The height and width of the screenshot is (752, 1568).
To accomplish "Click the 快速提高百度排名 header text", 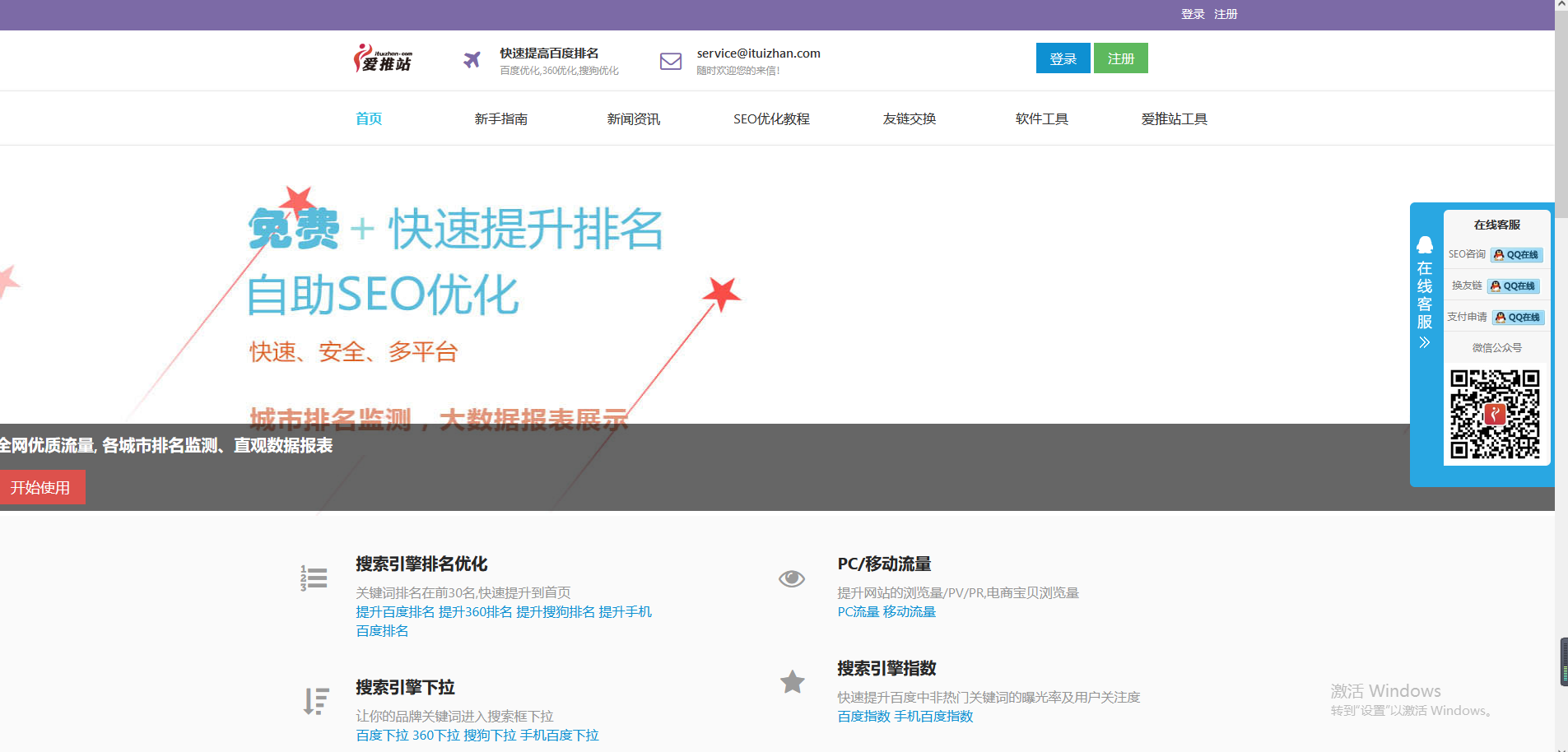I will (549, 53).
